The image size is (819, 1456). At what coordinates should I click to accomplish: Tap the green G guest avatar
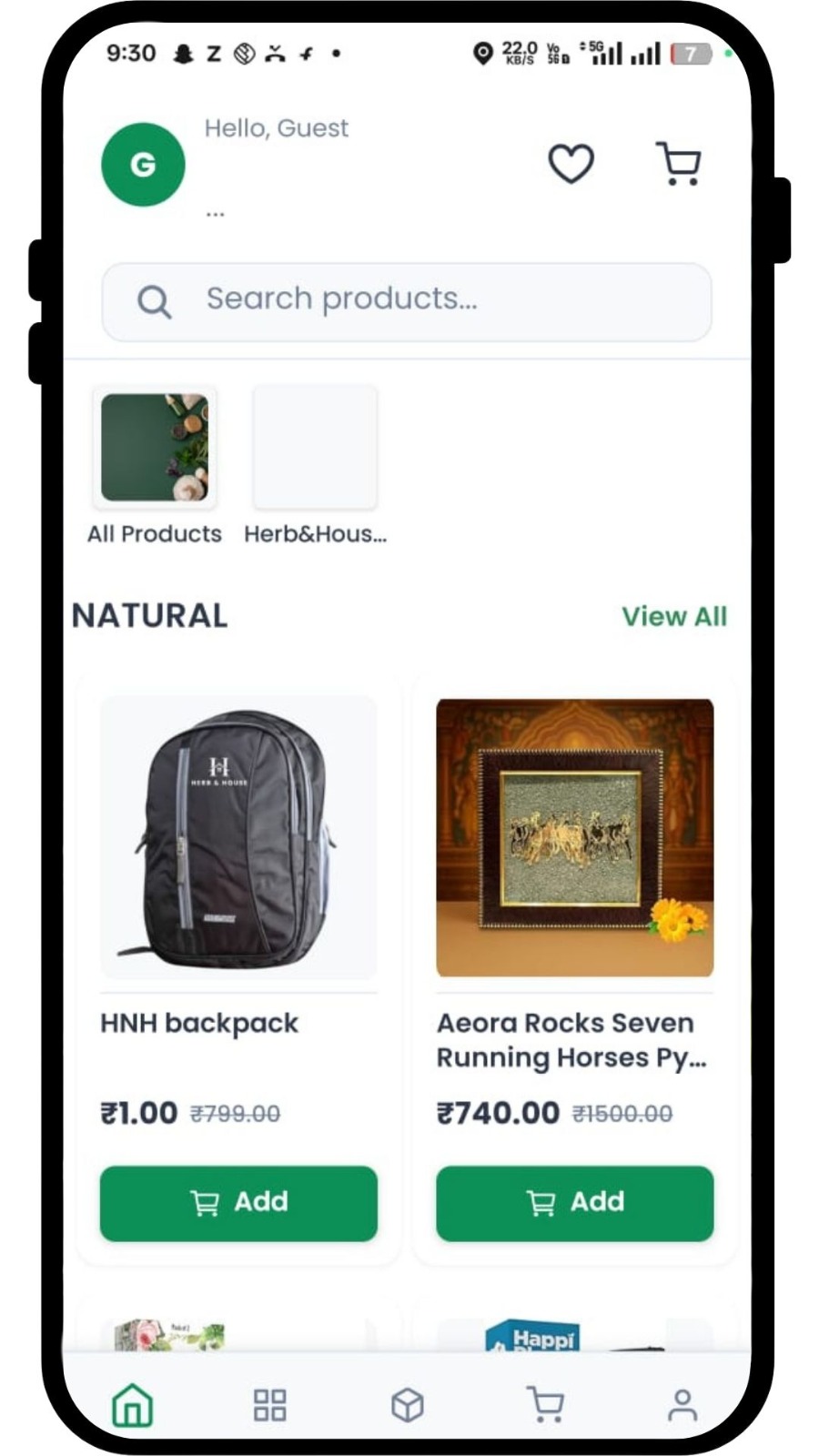pos(143,165)
